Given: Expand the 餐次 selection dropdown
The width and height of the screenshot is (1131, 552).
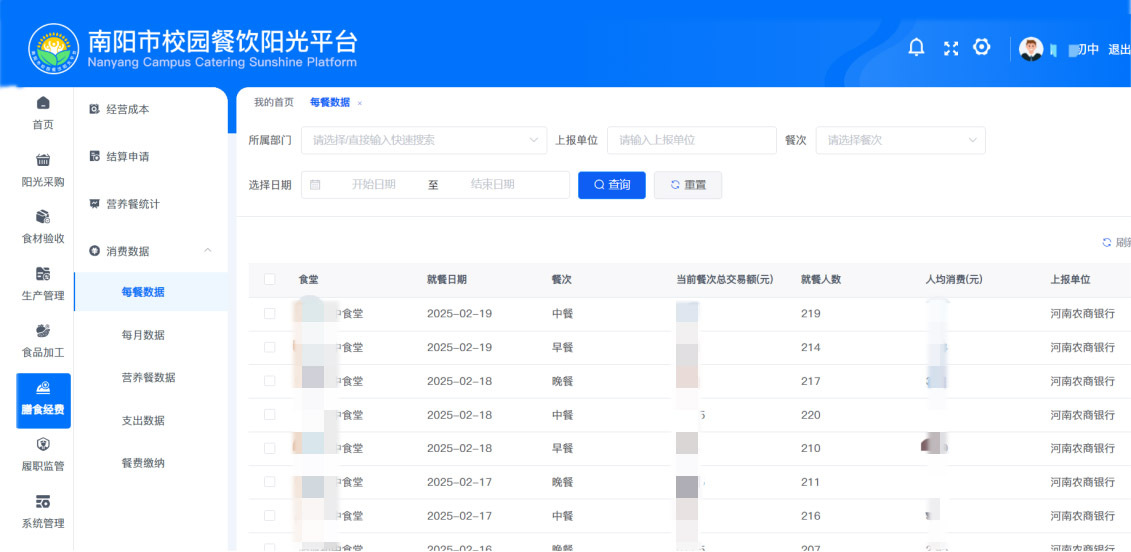Looking at the screenshot, I should point(900,141).
